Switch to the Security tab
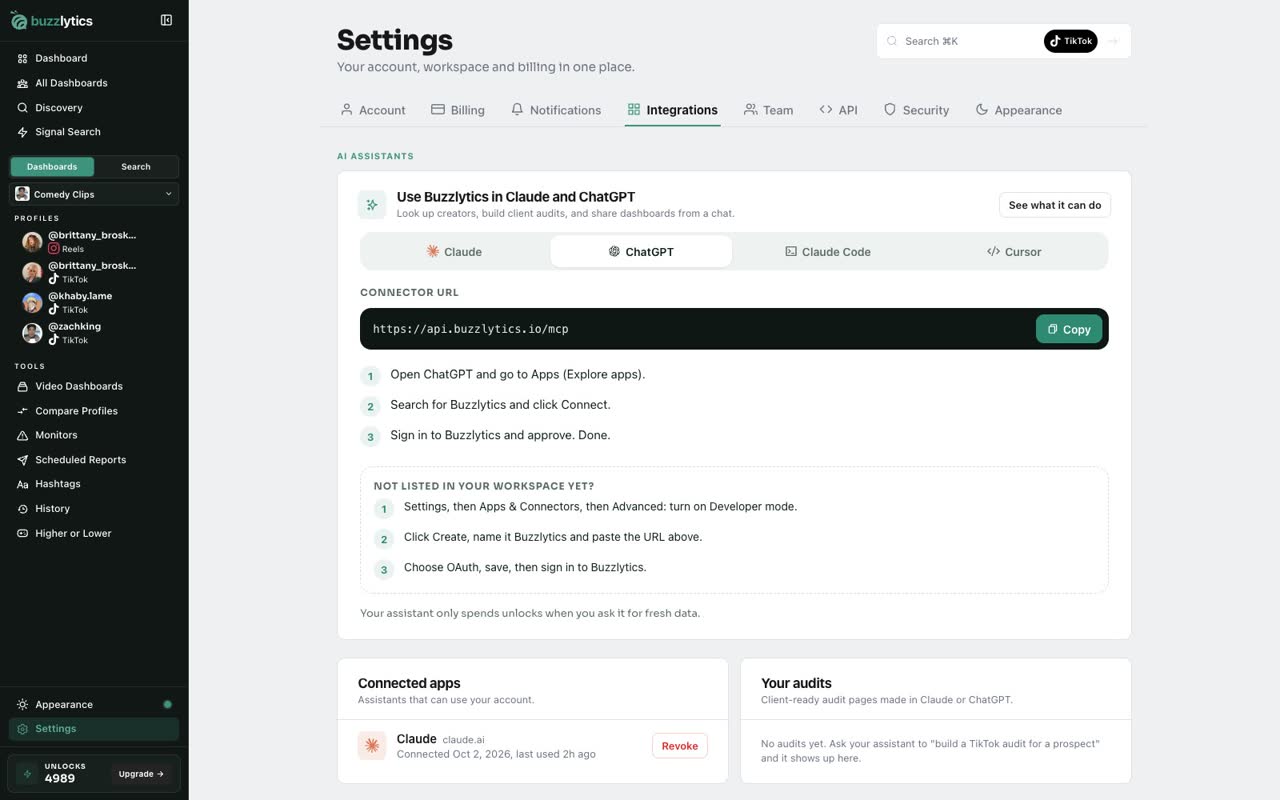Image resolution: width=1280 pixels, height=800 pixels. pos(916,110)
